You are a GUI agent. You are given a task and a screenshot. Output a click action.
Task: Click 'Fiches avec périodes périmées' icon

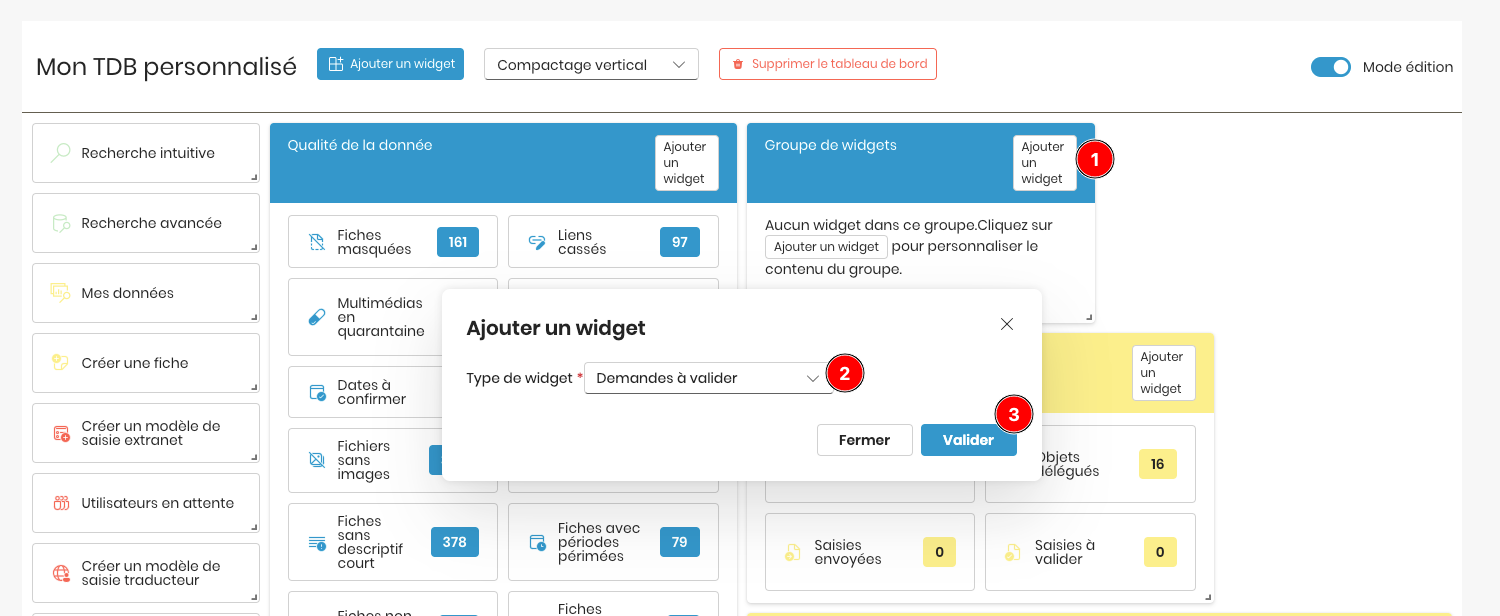click(x=537, y=543)
